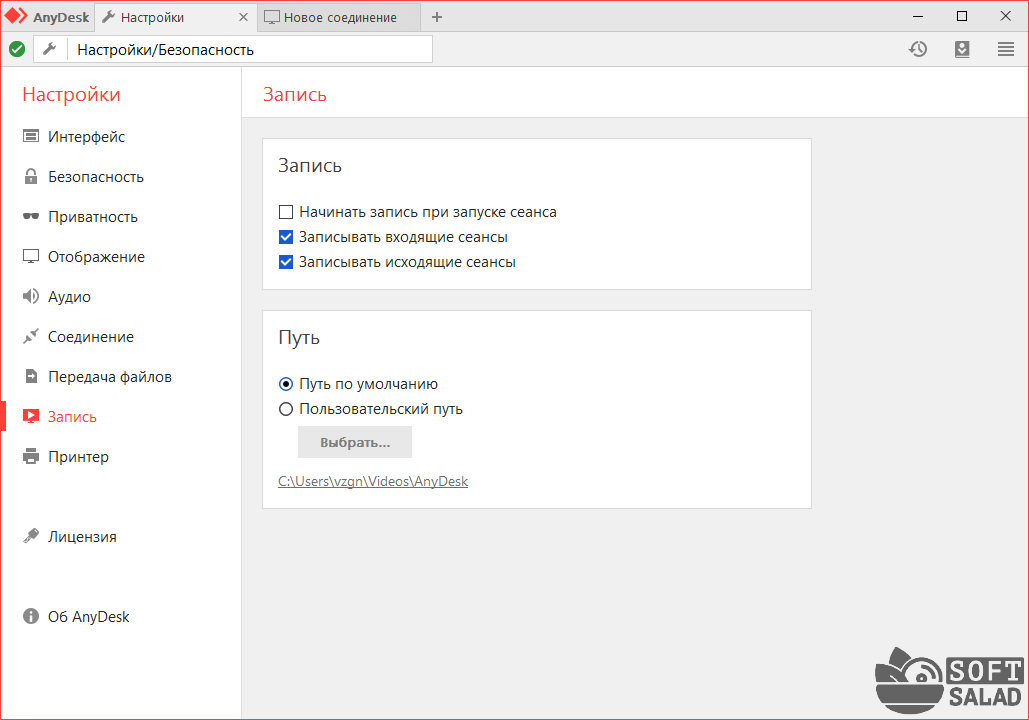
Task: Open Безопасность settings section
Action: tap(95, 177)
